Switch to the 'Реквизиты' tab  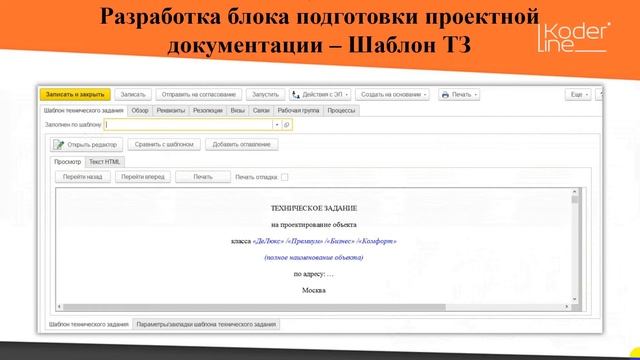click(171, 111)
